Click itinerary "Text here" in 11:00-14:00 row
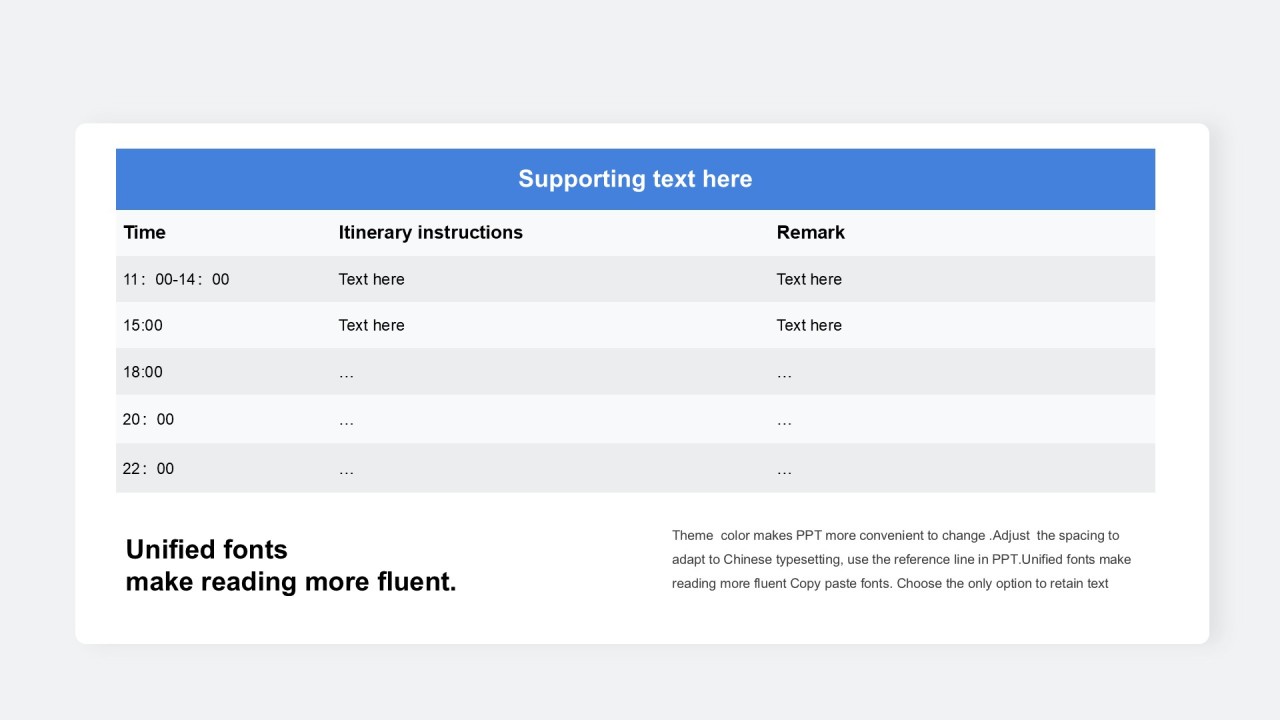Viewport: 1280px width, 720px height. pos(371,279)
